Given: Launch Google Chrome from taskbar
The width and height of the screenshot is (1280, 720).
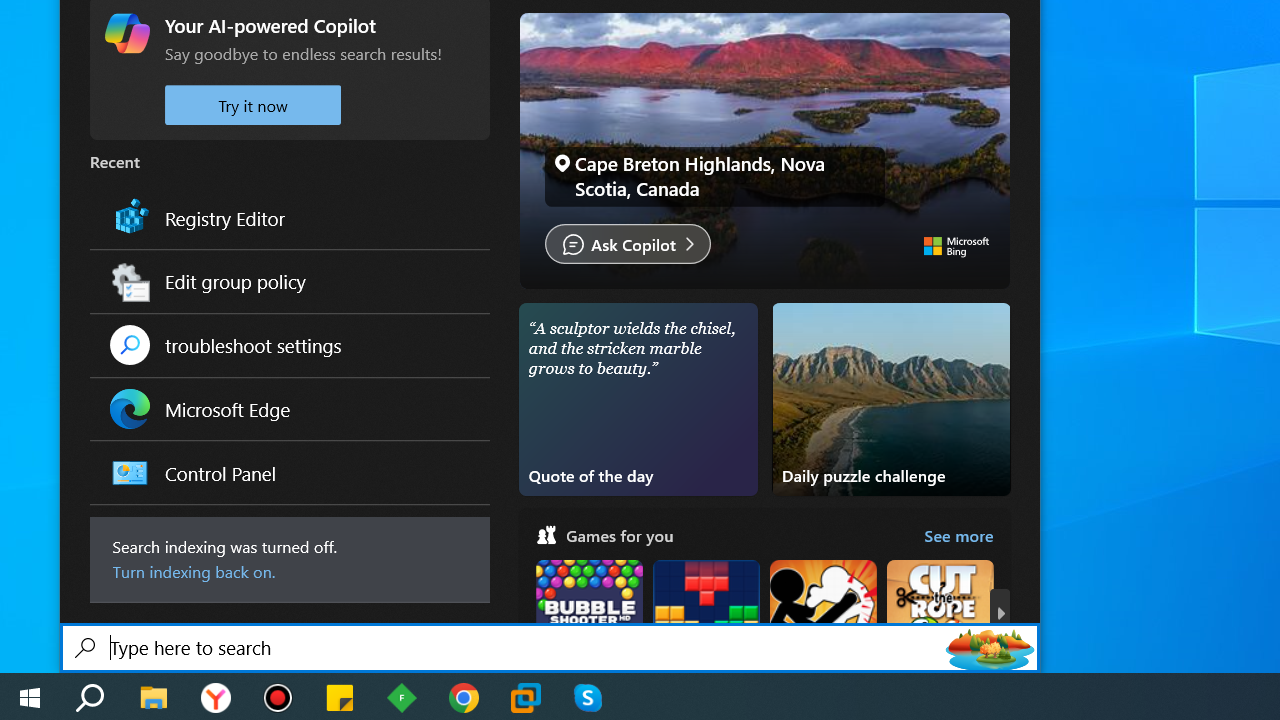Looking at the screenshot, I should point(464,697).
